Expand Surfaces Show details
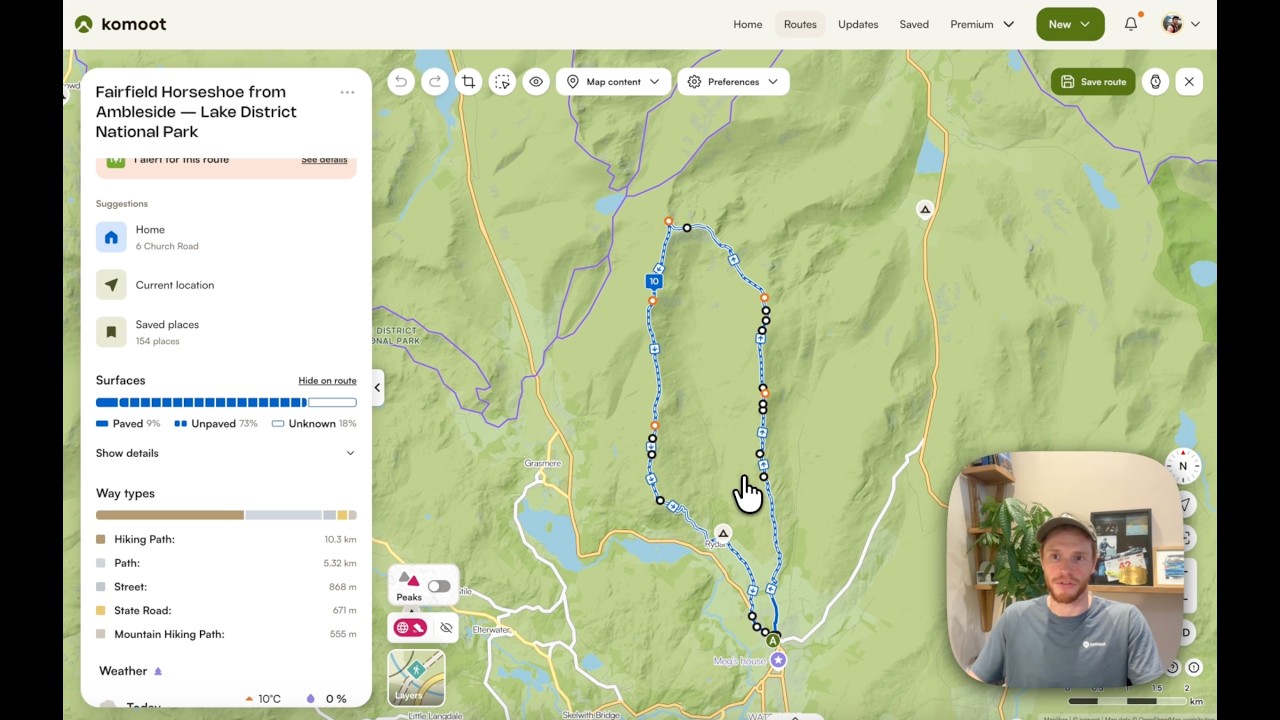This screenshot has width=1280, height=720. [x=226, y=453]
